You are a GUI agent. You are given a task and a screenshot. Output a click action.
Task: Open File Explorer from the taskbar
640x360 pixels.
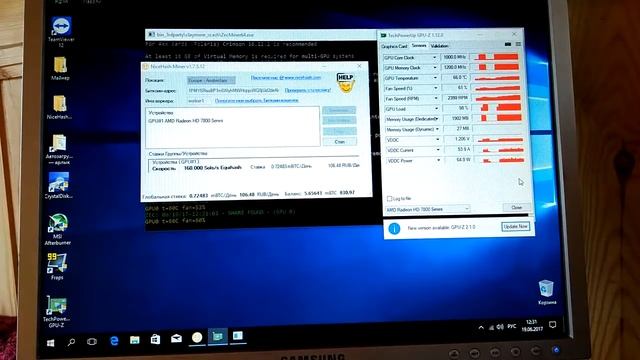[x=134, y=340]
